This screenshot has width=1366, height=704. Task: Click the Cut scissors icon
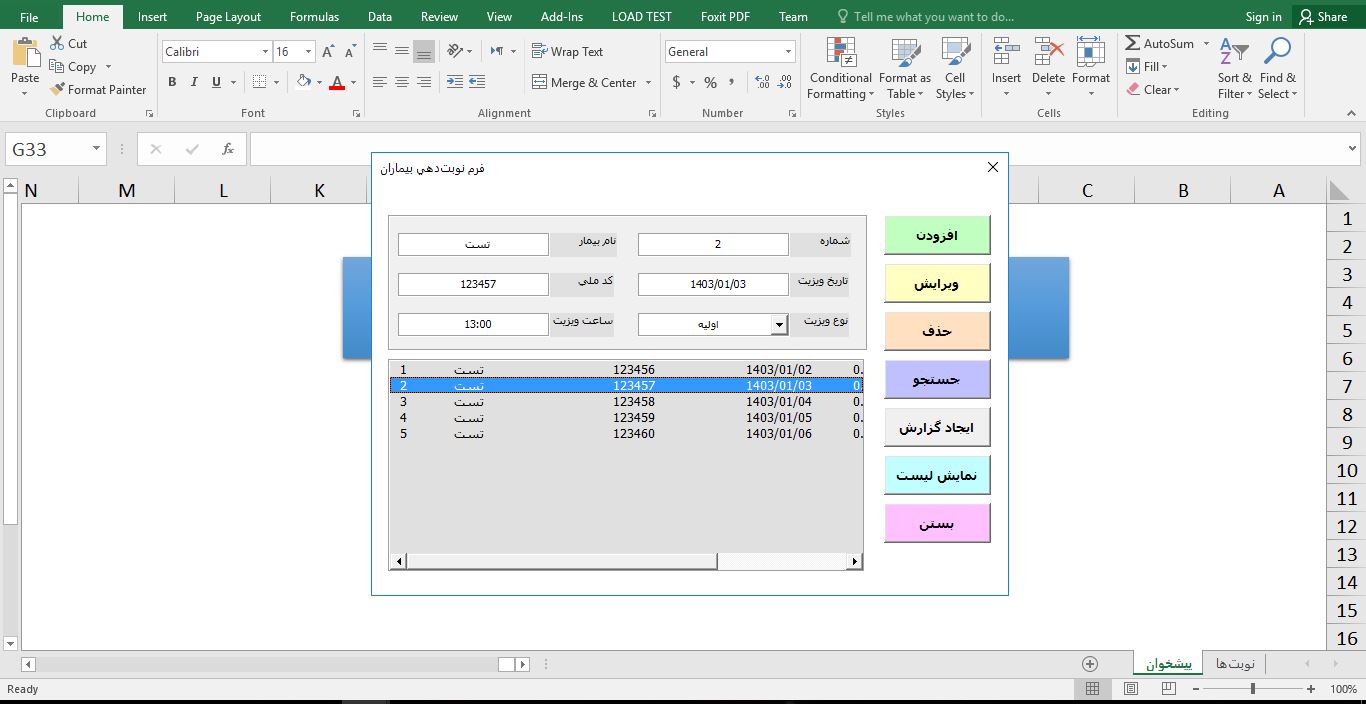(x=57, y=43)
